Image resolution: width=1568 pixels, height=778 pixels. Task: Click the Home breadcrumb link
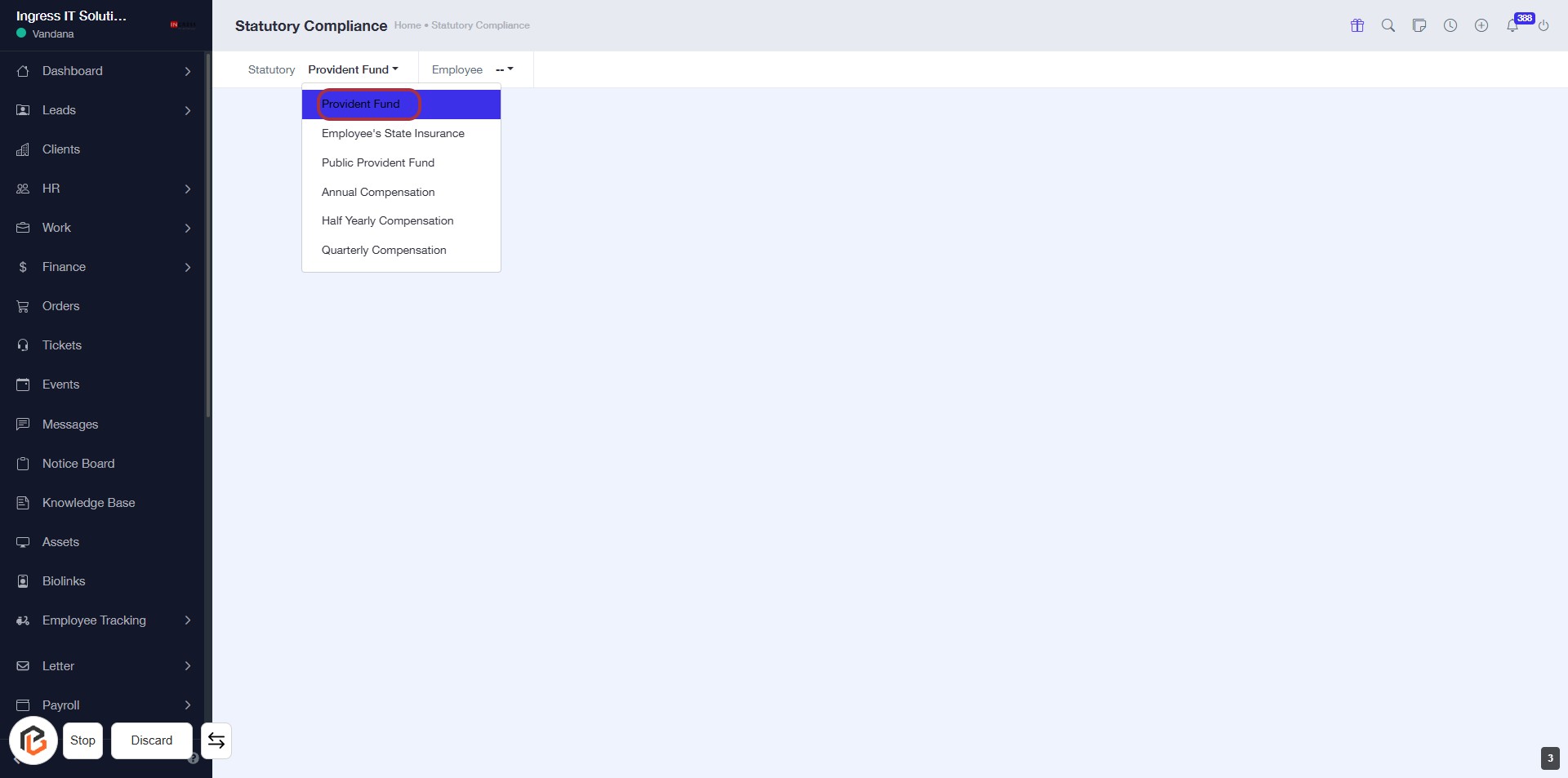click(x=407, y=25)
